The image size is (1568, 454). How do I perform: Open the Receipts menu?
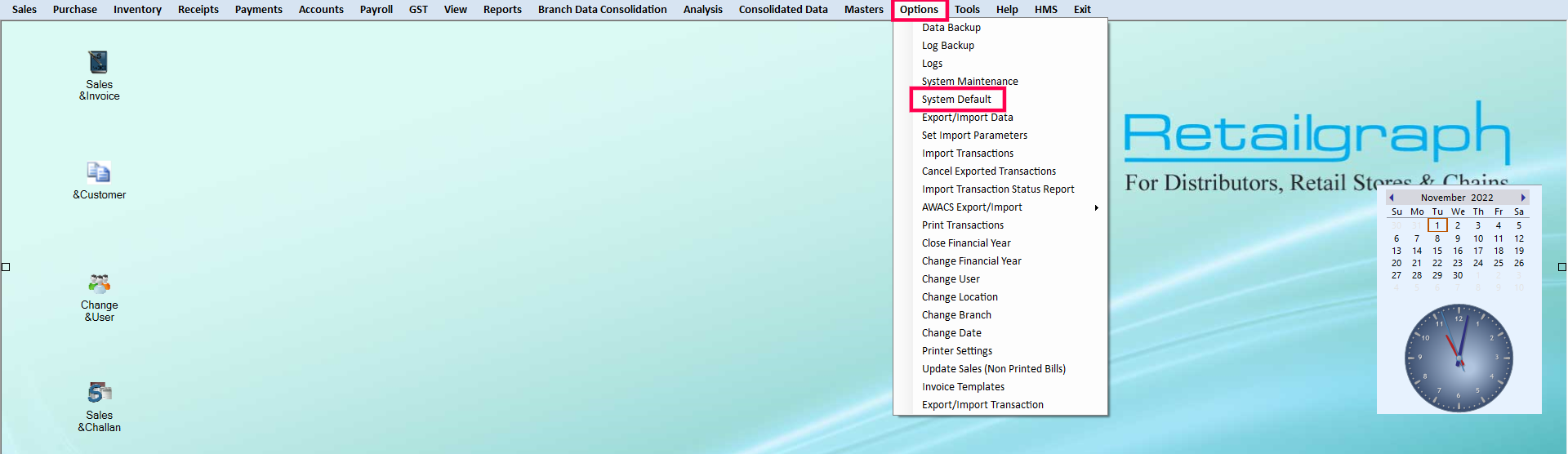tap(198, 10)
